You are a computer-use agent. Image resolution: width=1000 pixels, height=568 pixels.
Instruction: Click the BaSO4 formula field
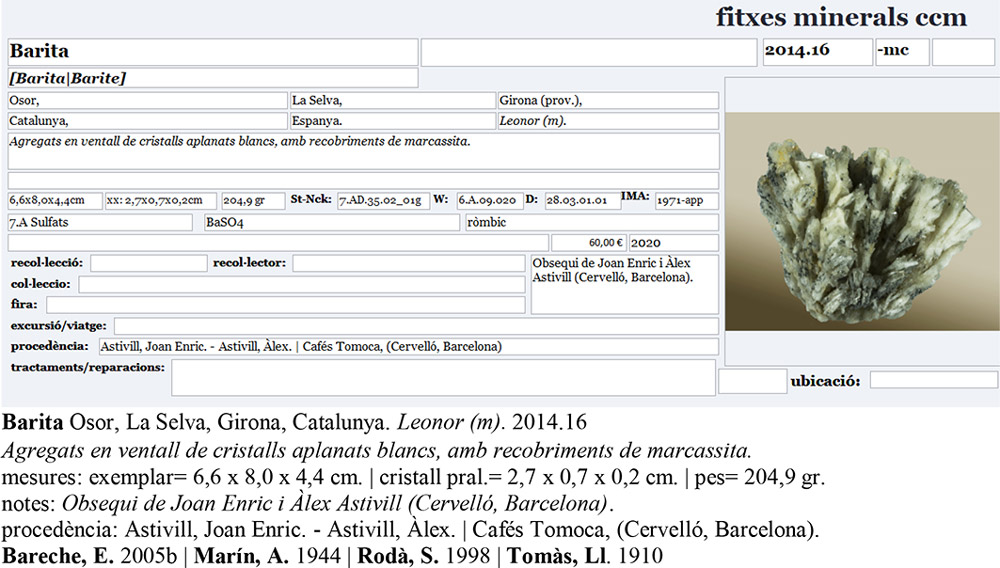click(x=332, y=222)
